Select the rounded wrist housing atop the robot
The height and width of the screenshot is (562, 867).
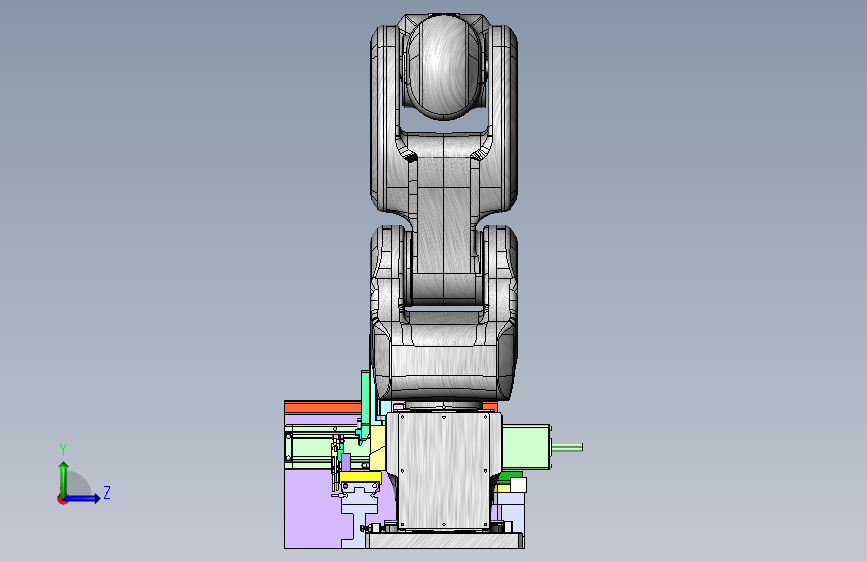coord(444,65)
